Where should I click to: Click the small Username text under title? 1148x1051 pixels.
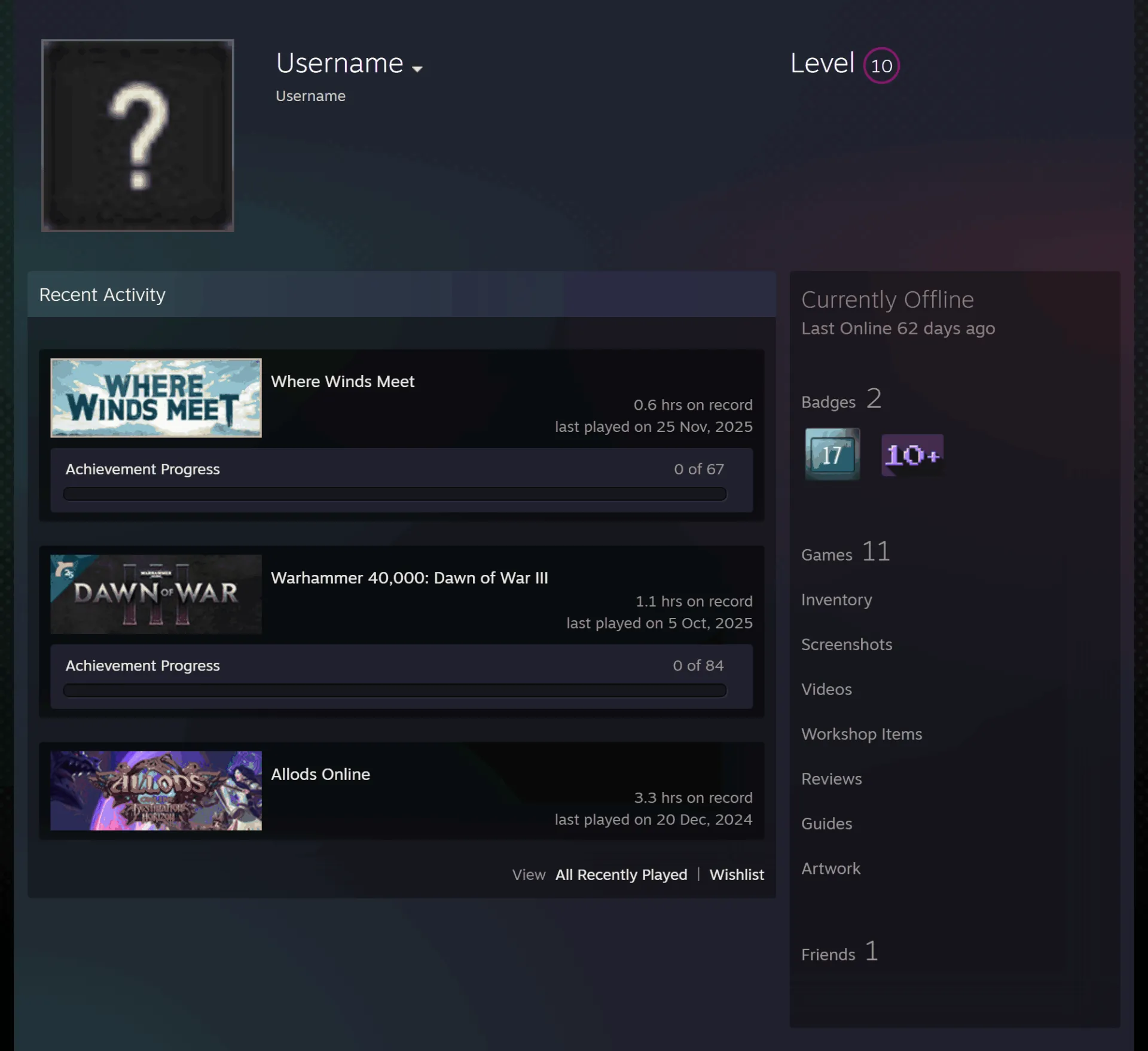[310, 96]
